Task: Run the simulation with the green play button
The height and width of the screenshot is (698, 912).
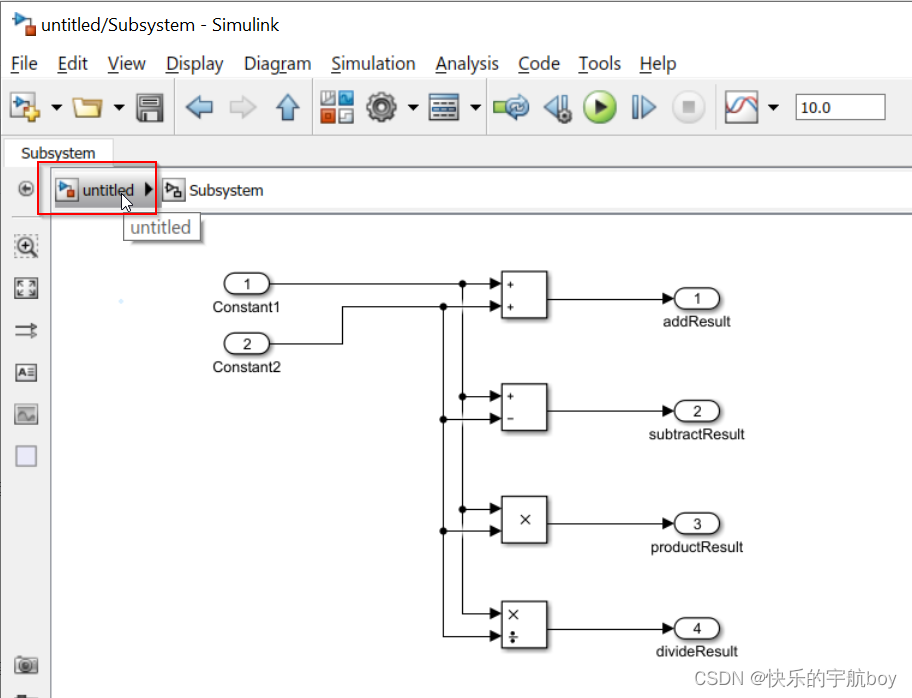Action: pos(601,108)
